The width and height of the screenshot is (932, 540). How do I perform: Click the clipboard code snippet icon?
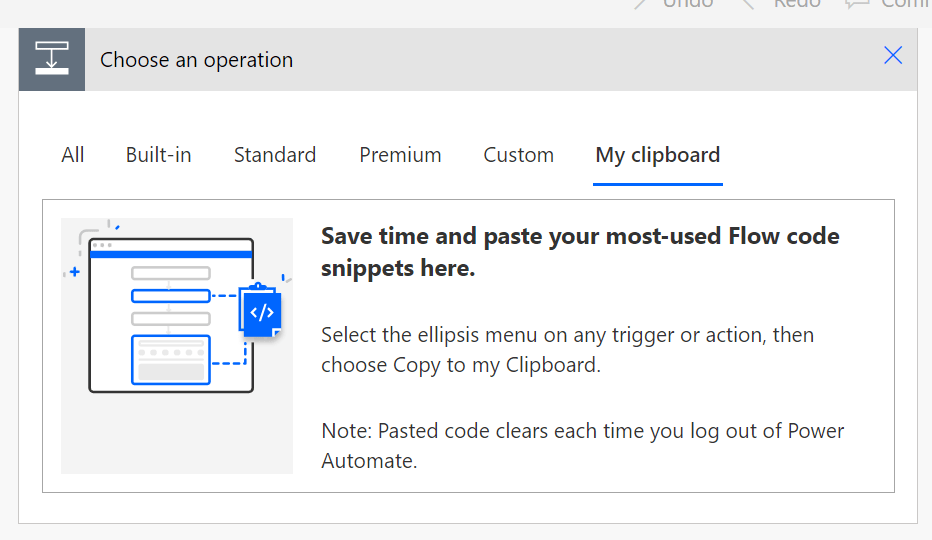tap(261, 312)
